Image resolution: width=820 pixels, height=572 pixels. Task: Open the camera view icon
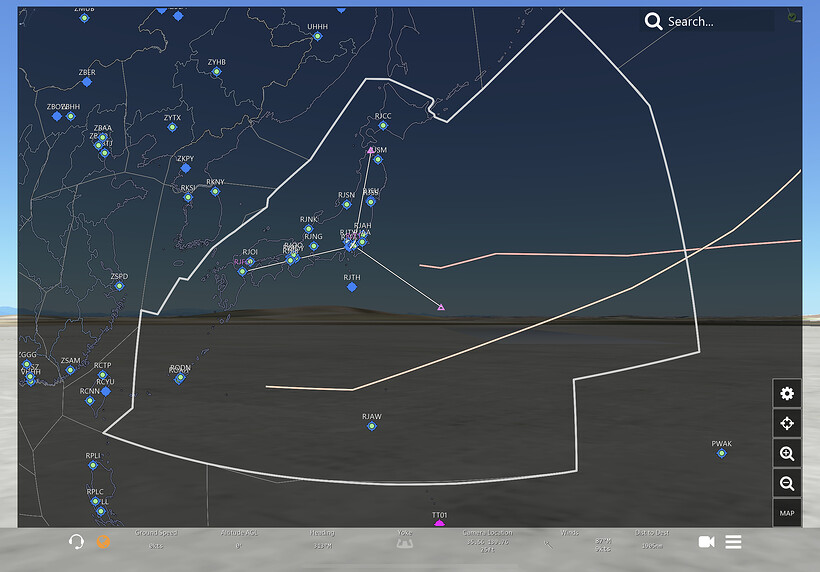pos(706,542)
